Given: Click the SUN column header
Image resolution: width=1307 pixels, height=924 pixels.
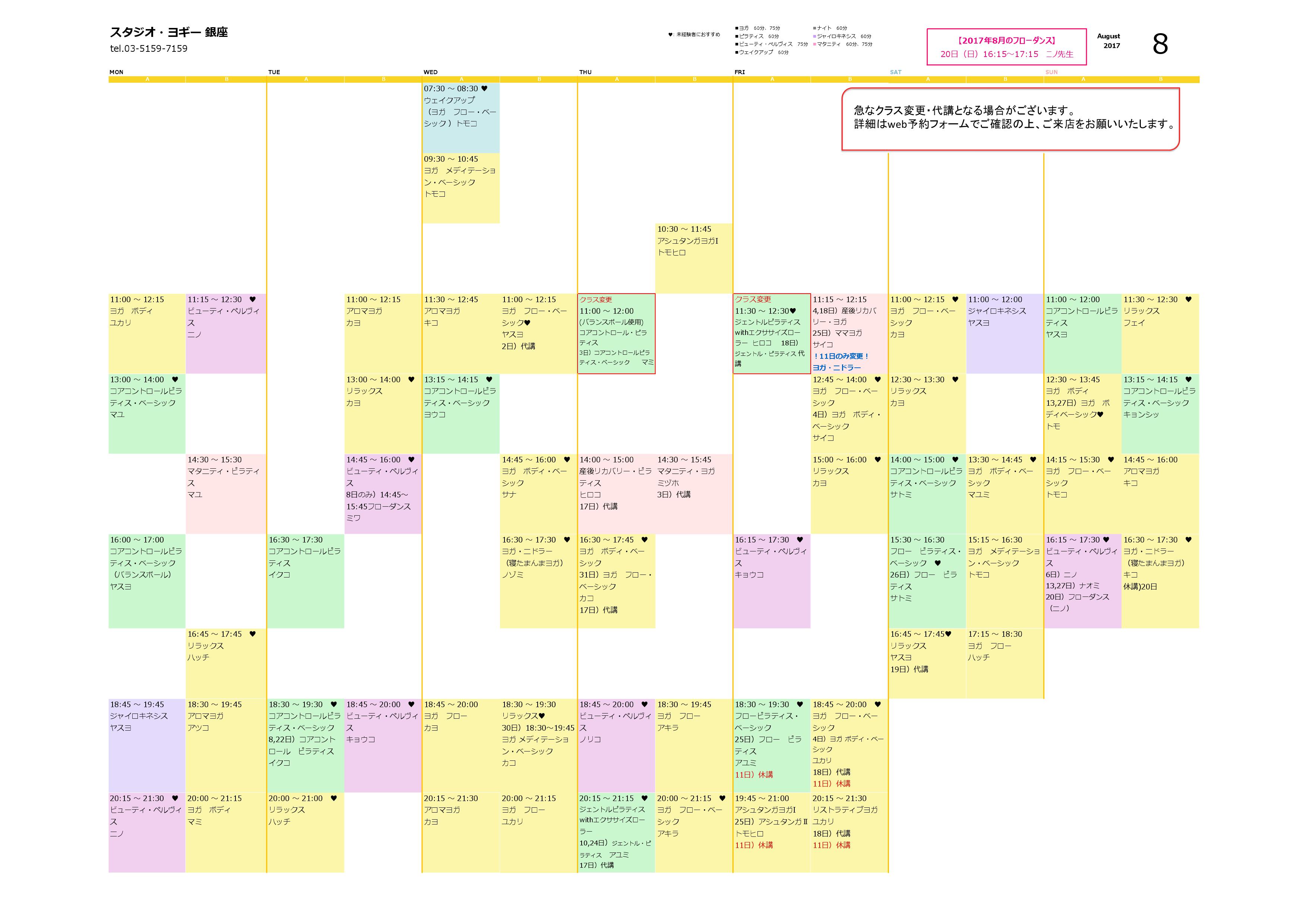Looking at the screenshot, I should (1051, 72).
